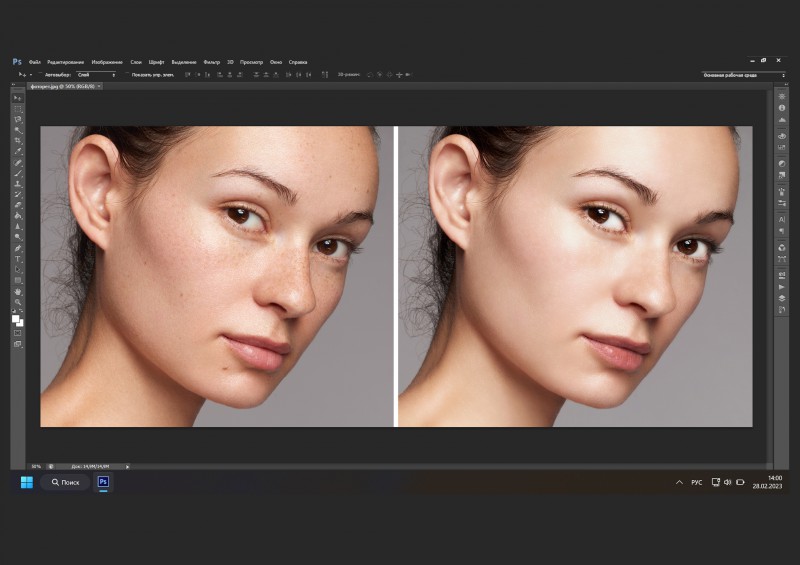800x565 pixels.
Task: Open the Actions panel play icon
Action: click(782, 287)
